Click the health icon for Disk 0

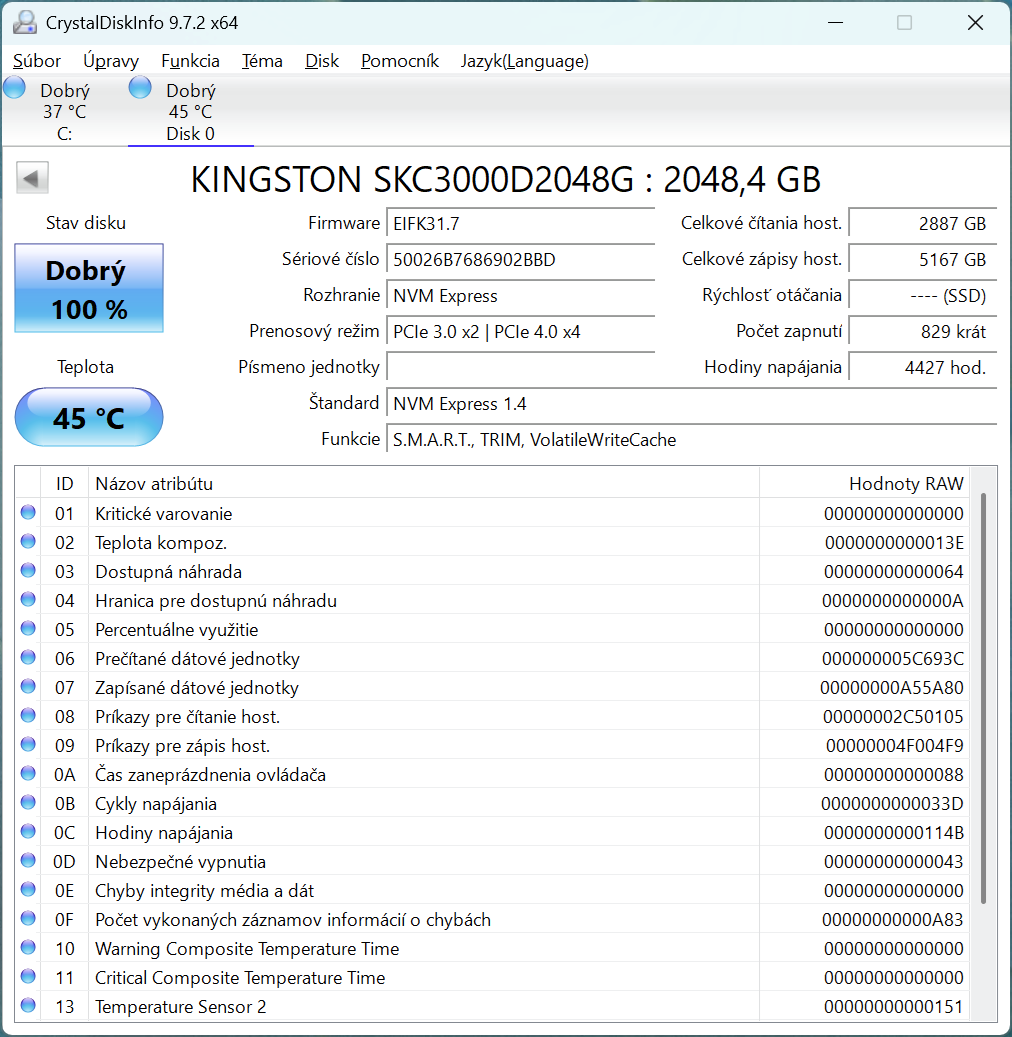coord(139,88)
